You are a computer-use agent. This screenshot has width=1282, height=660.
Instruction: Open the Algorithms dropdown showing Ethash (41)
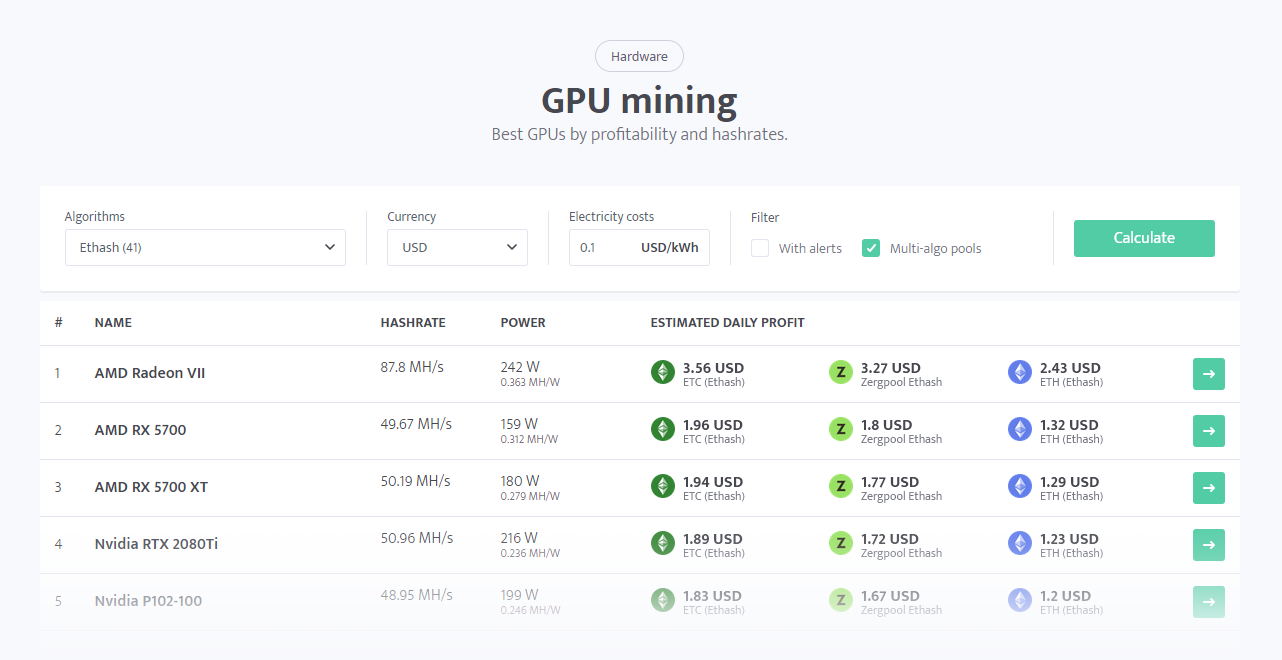pos(205,247)
